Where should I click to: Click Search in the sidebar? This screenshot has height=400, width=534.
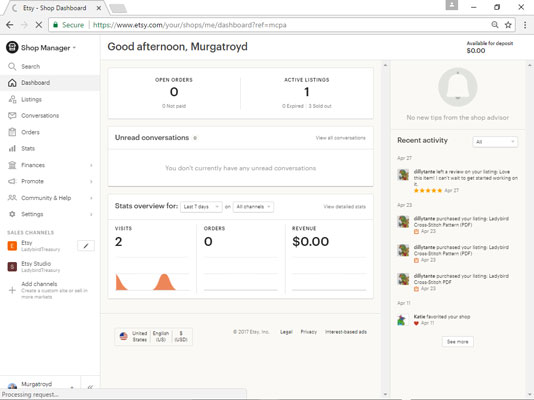click(x=31, y=66)
